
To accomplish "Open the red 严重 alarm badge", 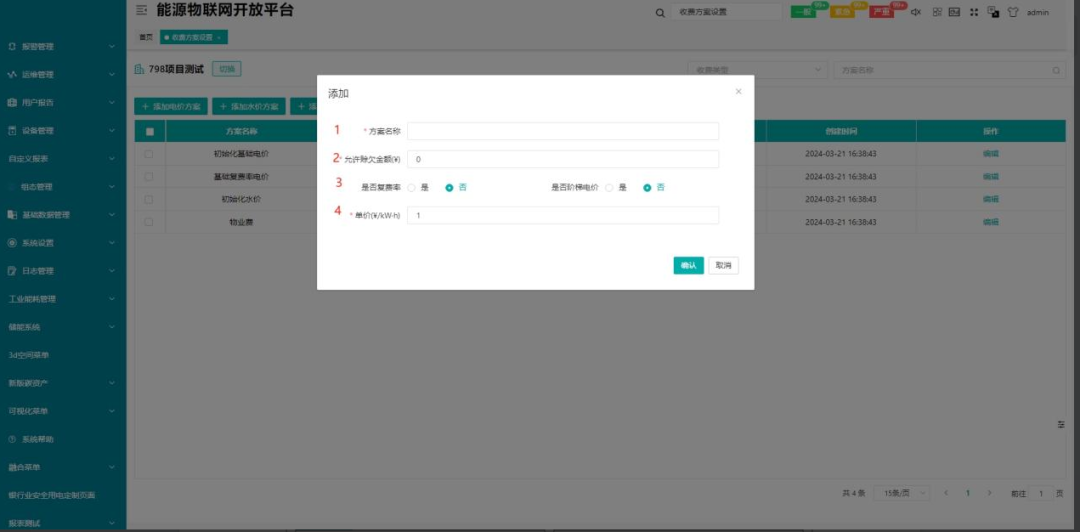I will (881, 12).
